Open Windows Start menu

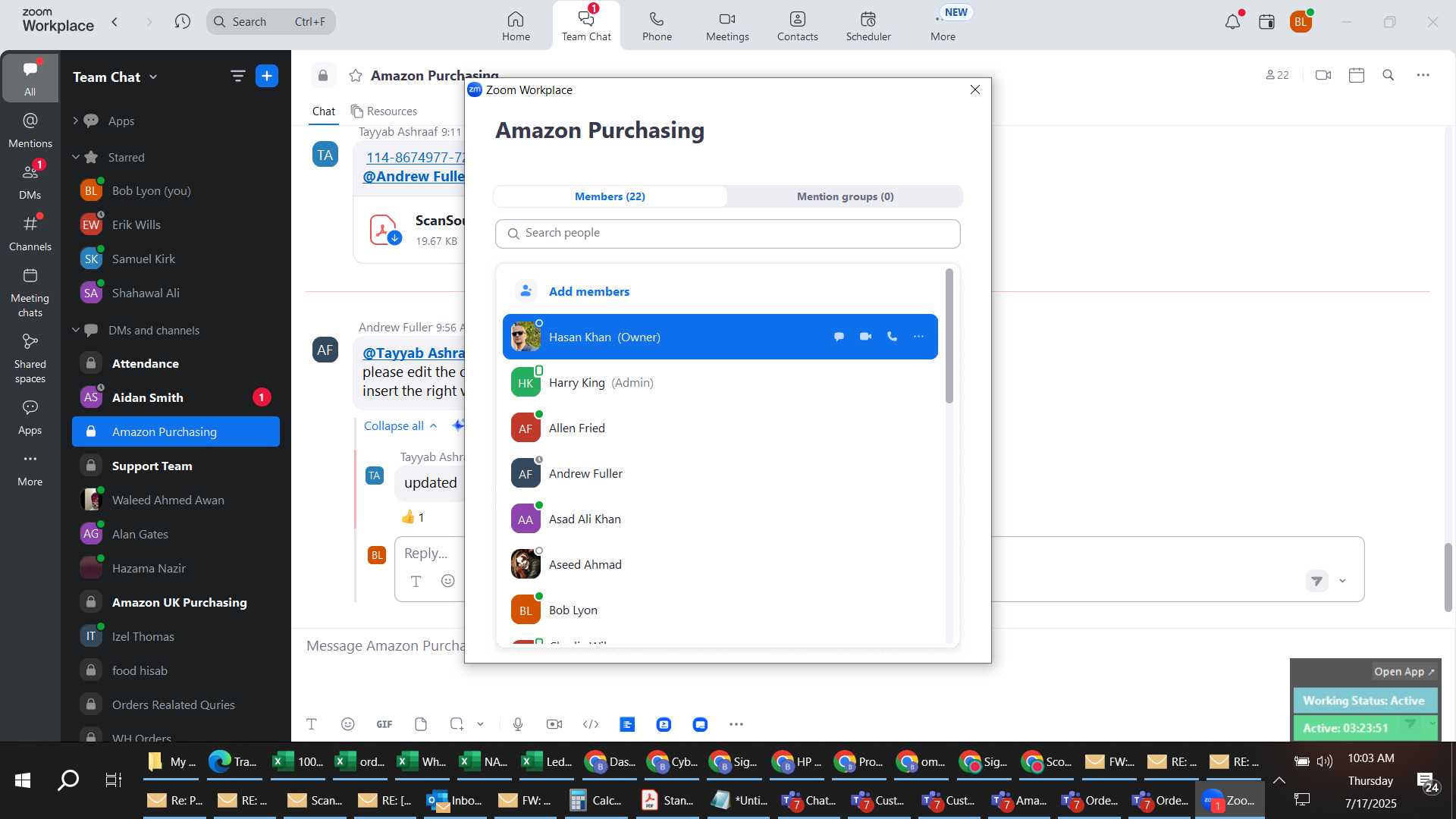[23, 780]
